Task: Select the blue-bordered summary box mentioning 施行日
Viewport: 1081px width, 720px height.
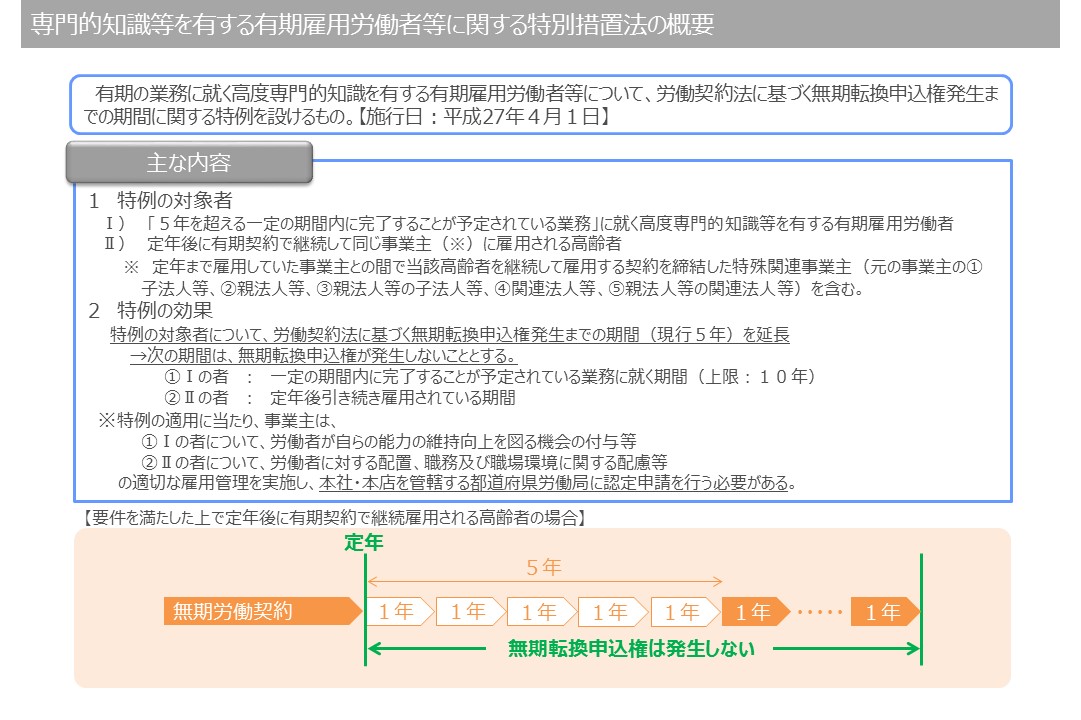Action: 540,104
